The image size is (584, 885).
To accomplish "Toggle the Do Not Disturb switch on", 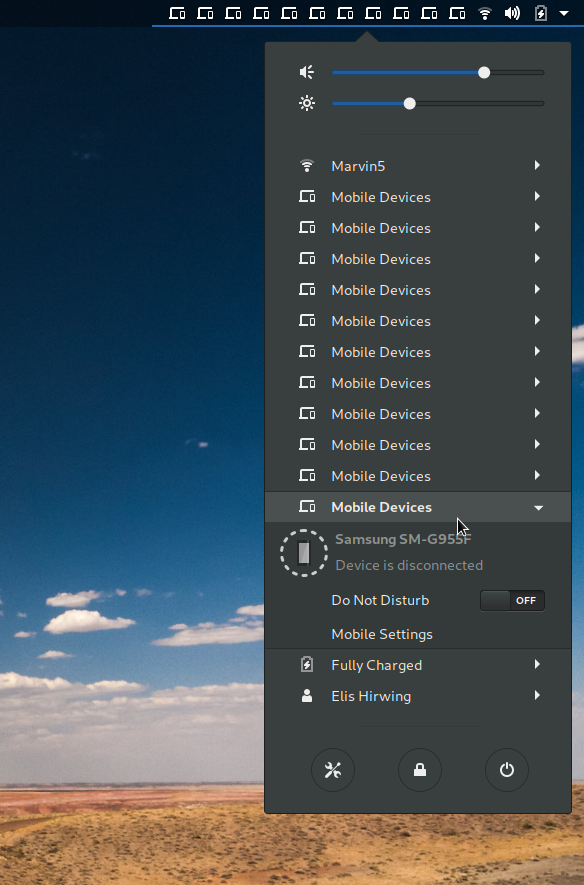I will 512,601.
